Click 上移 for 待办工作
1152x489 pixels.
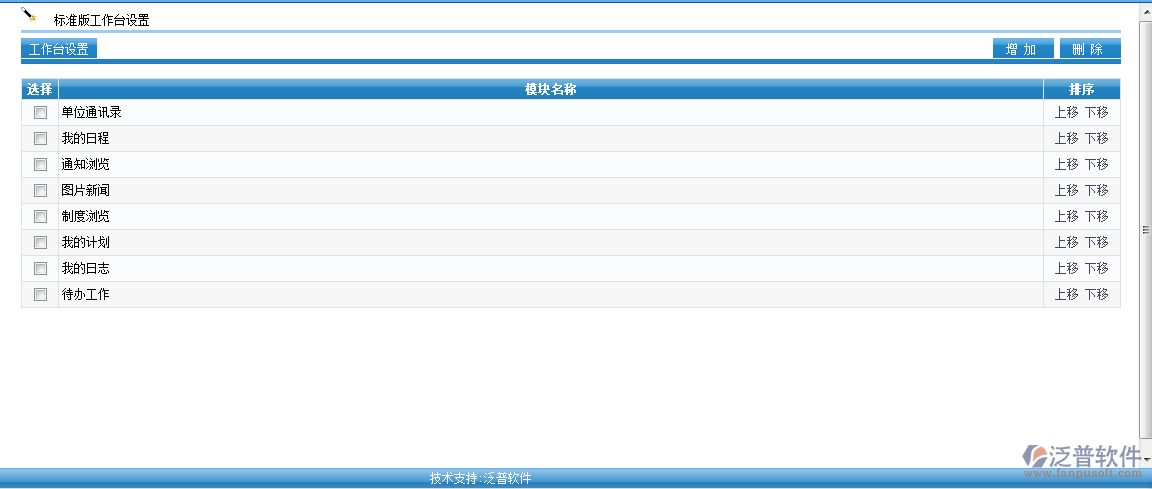click(x=1067, y=294)
